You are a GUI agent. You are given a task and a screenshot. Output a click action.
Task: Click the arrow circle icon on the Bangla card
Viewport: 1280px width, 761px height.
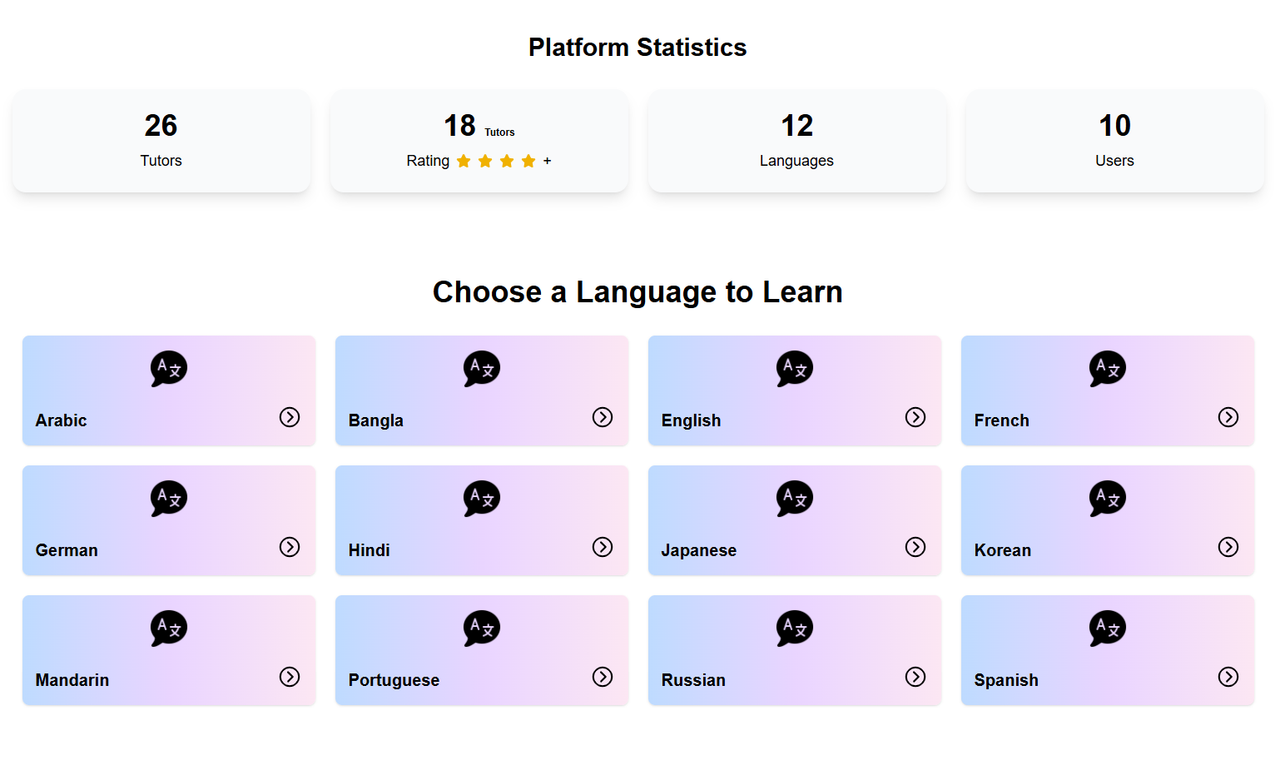(x=602, y=417)
